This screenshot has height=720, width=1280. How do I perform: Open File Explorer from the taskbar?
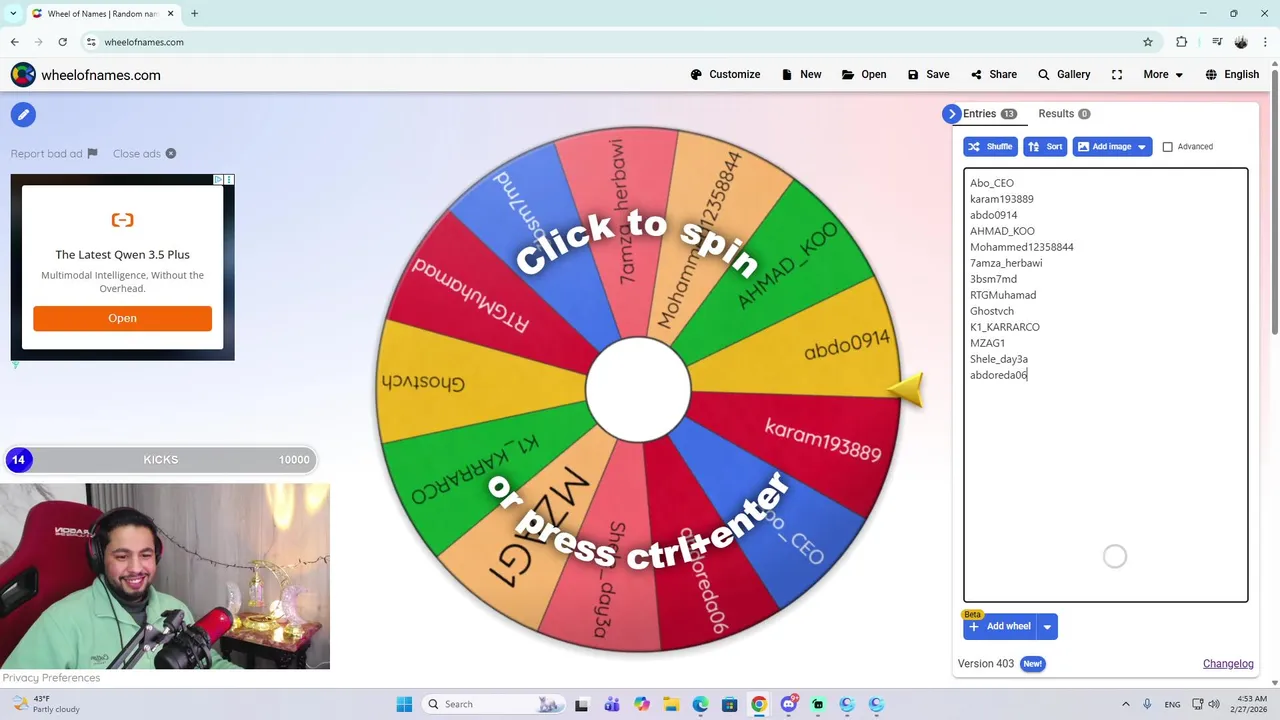coord(671,704)
